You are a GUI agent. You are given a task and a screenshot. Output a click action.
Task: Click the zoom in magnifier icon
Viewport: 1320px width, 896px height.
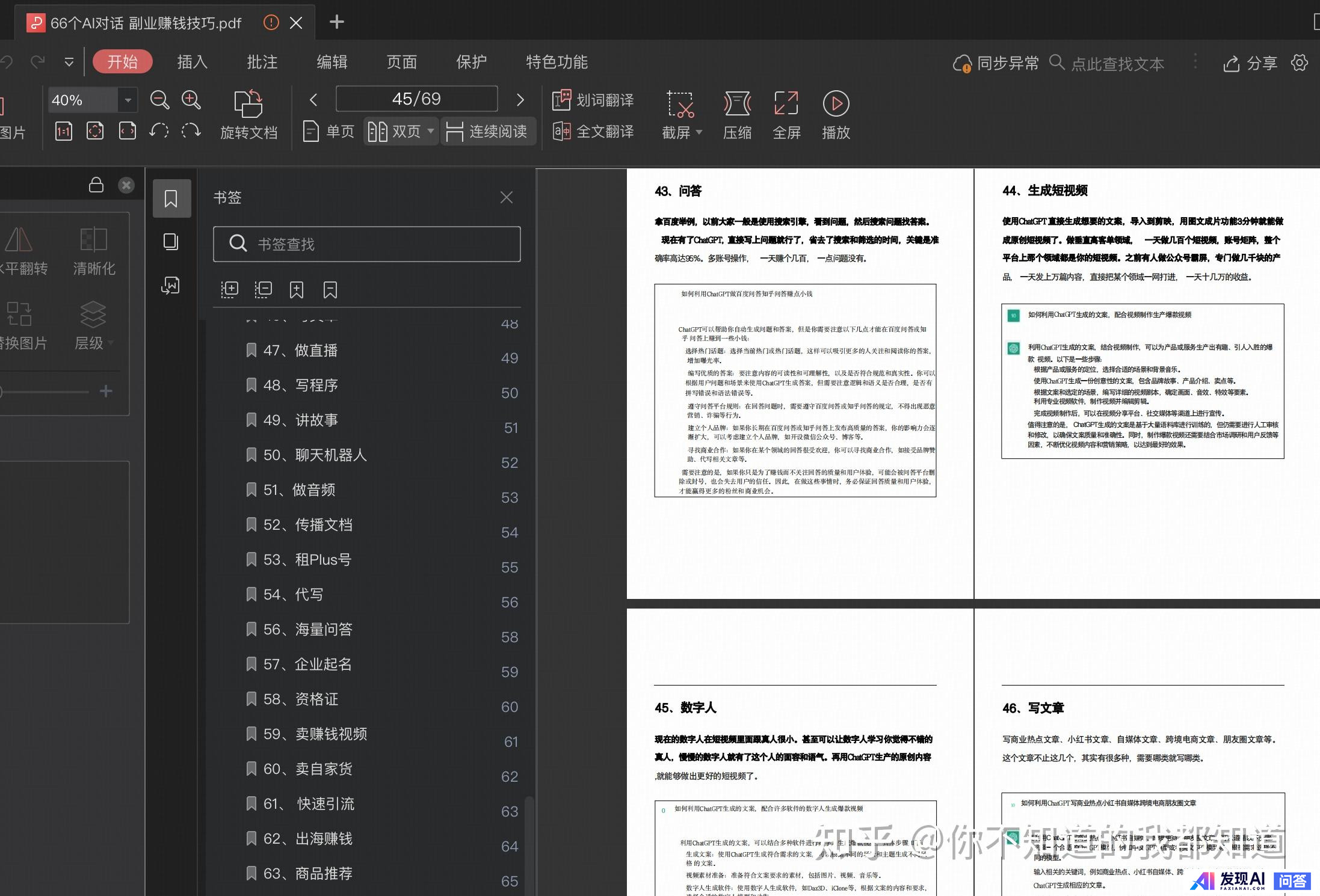tap(191, 100)
